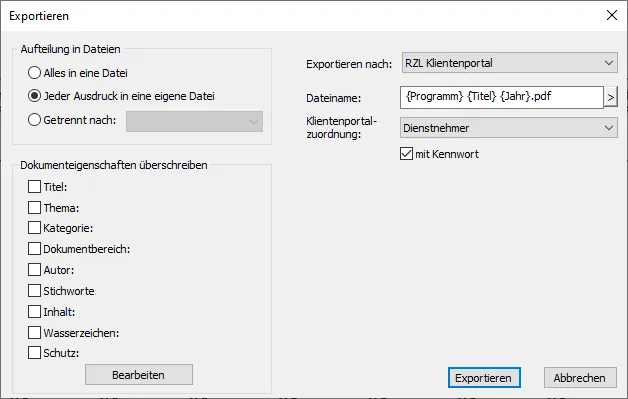The height and width of the screenshot is (399, 628).
Task: Open the 'Getrennt nach' dropdown list
Action: 194,121
